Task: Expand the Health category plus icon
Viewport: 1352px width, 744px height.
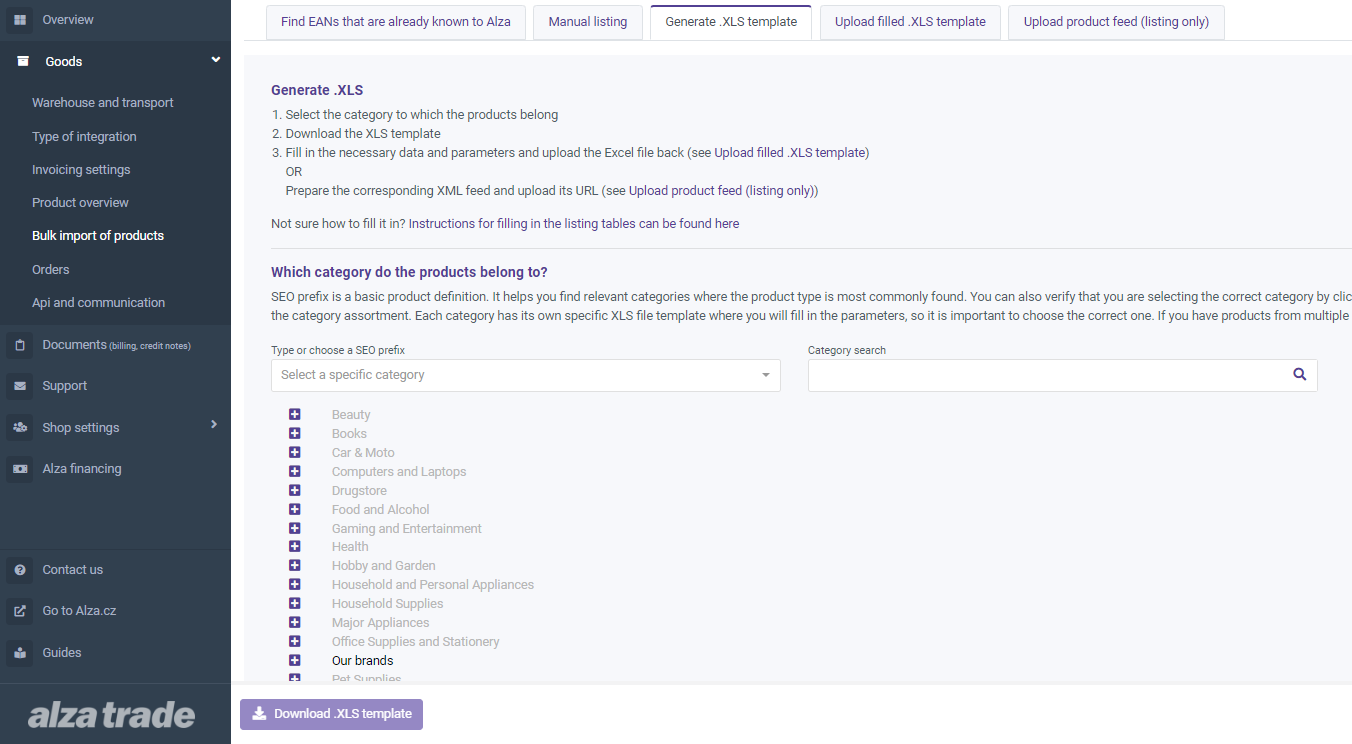Action: [295, 546]
